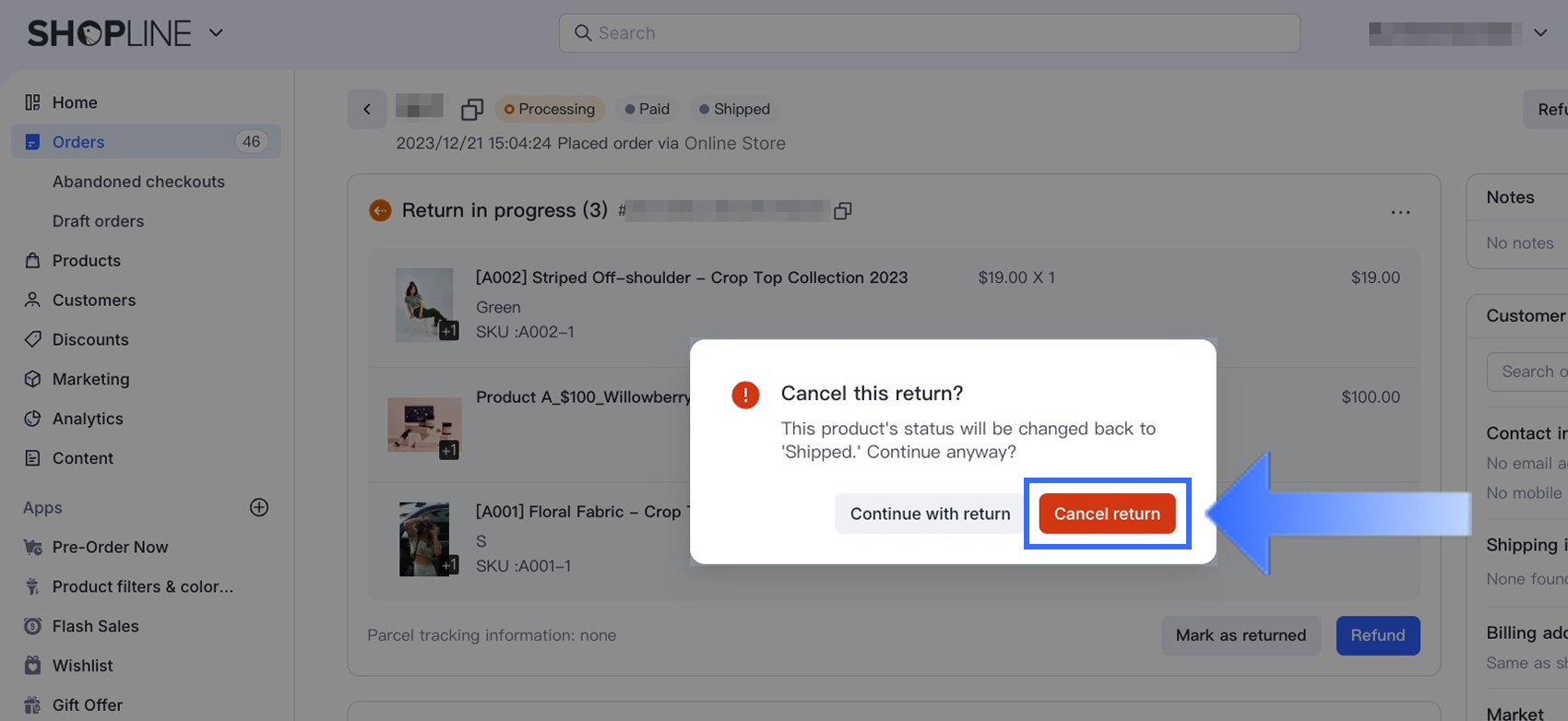The width and height of the screenshot is (1568, 721).
Task: Add an app with plus icon
Action: coord(259,507)
